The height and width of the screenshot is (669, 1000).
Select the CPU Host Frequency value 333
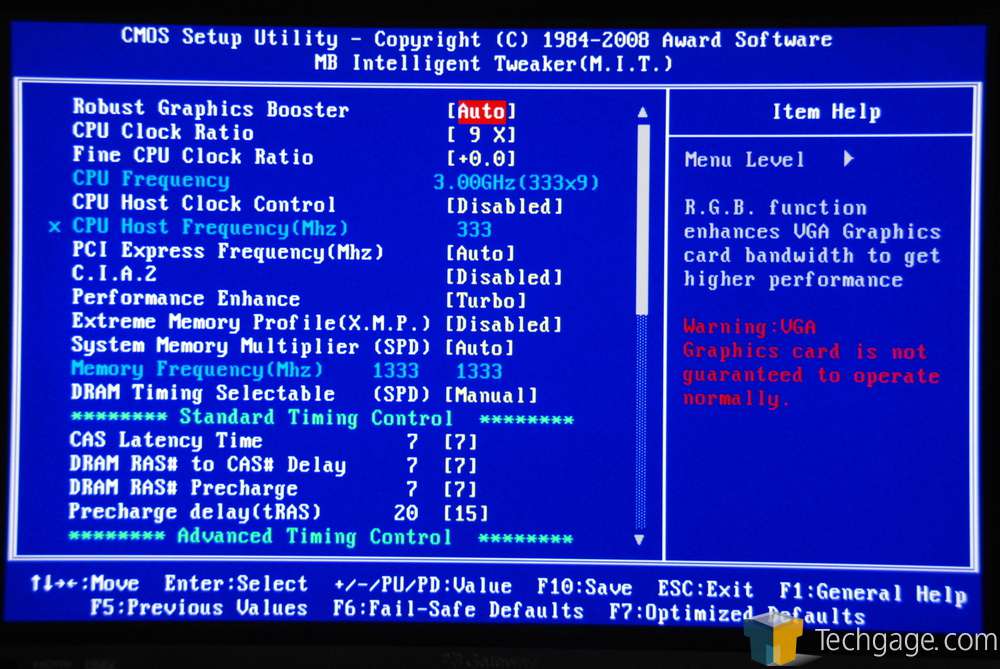[474, 230]
